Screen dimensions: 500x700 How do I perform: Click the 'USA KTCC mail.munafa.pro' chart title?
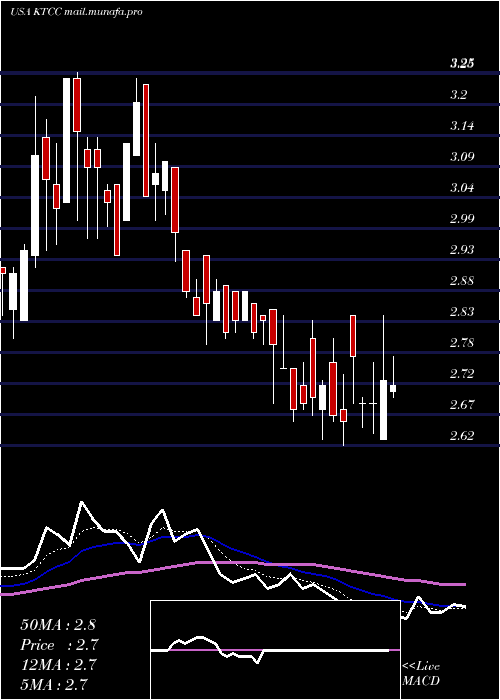[x=76, y=12]
